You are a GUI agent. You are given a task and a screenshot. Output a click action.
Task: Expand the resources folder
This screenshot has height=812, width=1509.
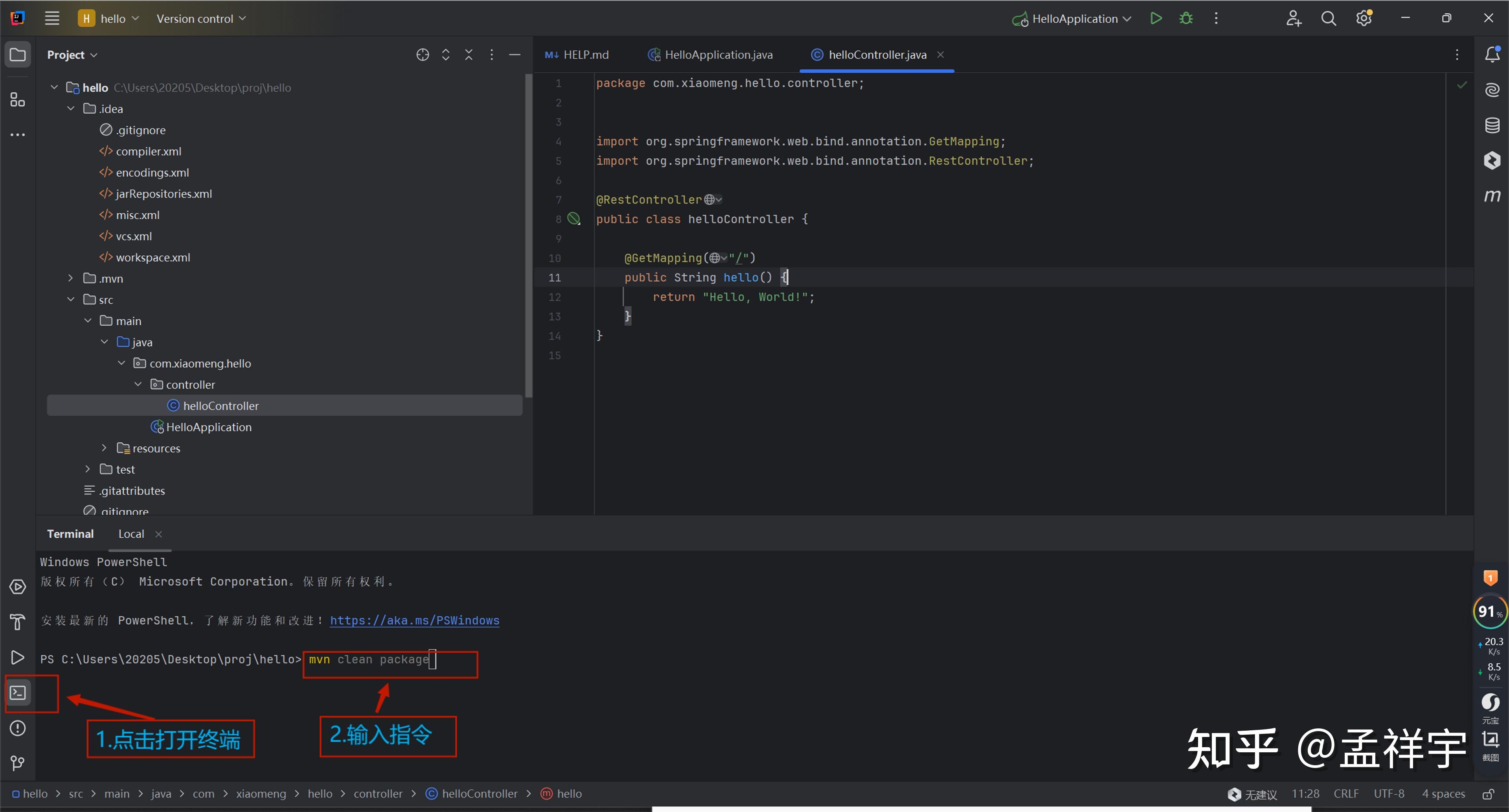coord(104,448)
